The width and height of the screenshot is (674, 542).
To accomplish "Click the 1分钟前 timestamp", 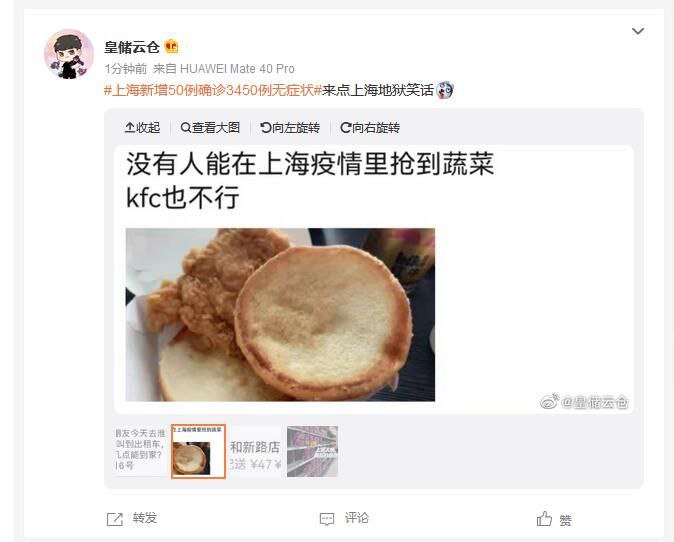I will 126,69.
